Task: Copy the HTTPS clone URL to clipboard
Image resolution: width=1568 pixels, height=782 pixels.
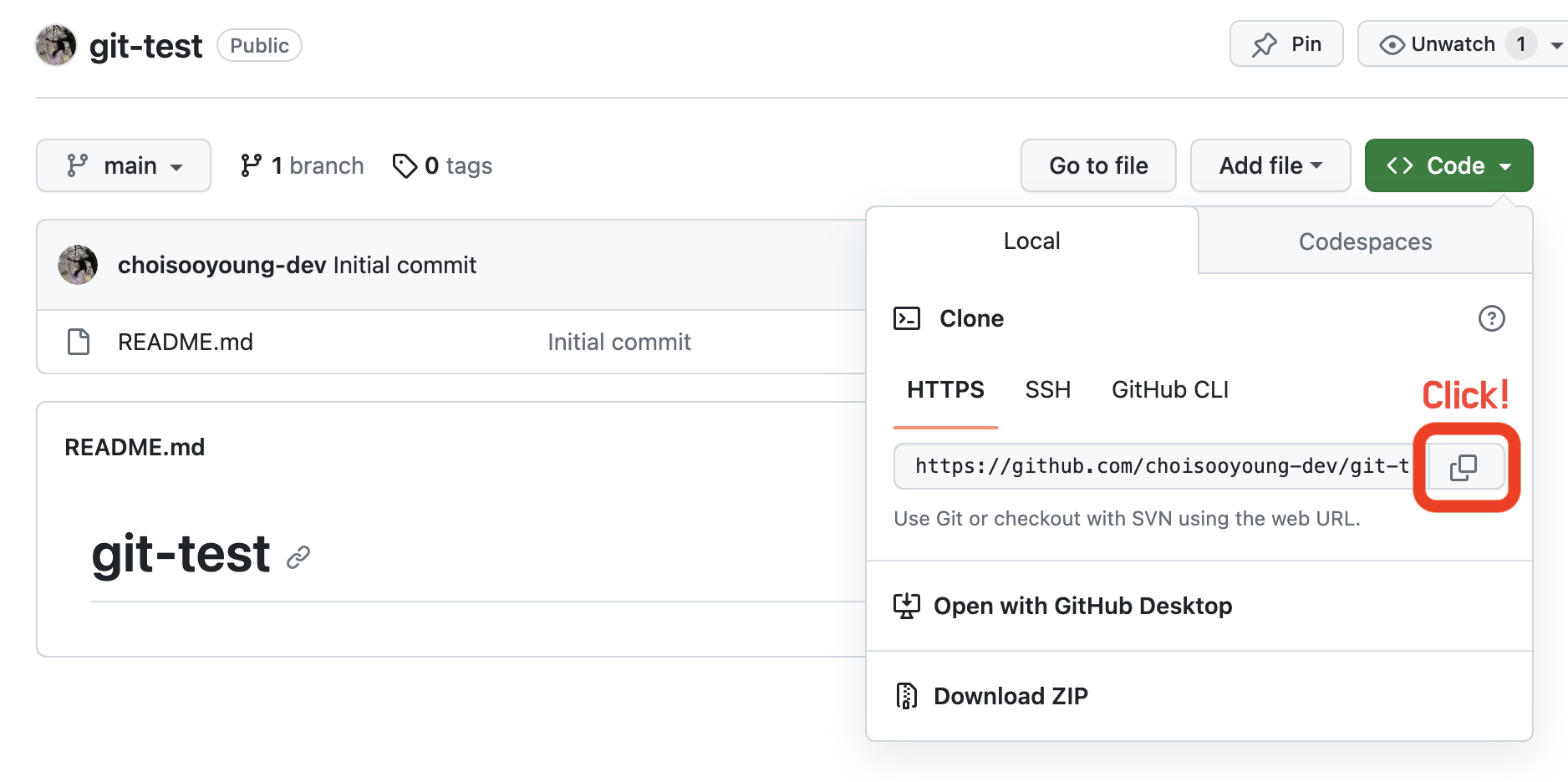Action: [x=1466, y=467]
